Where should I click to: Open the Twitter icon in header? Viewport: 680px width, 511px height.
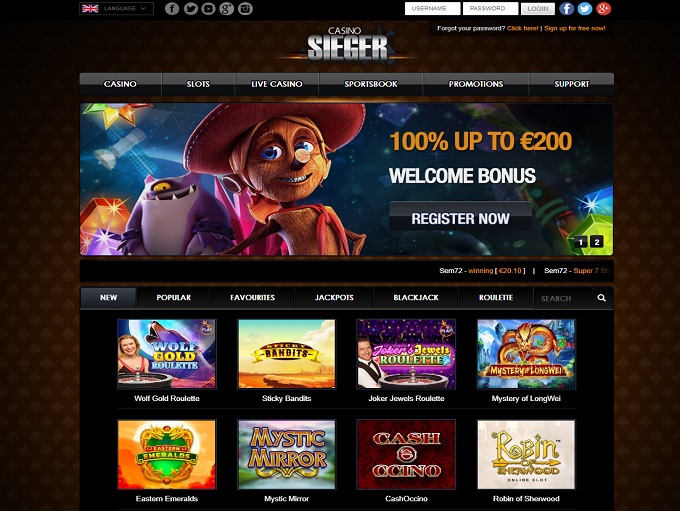point(190,9)
